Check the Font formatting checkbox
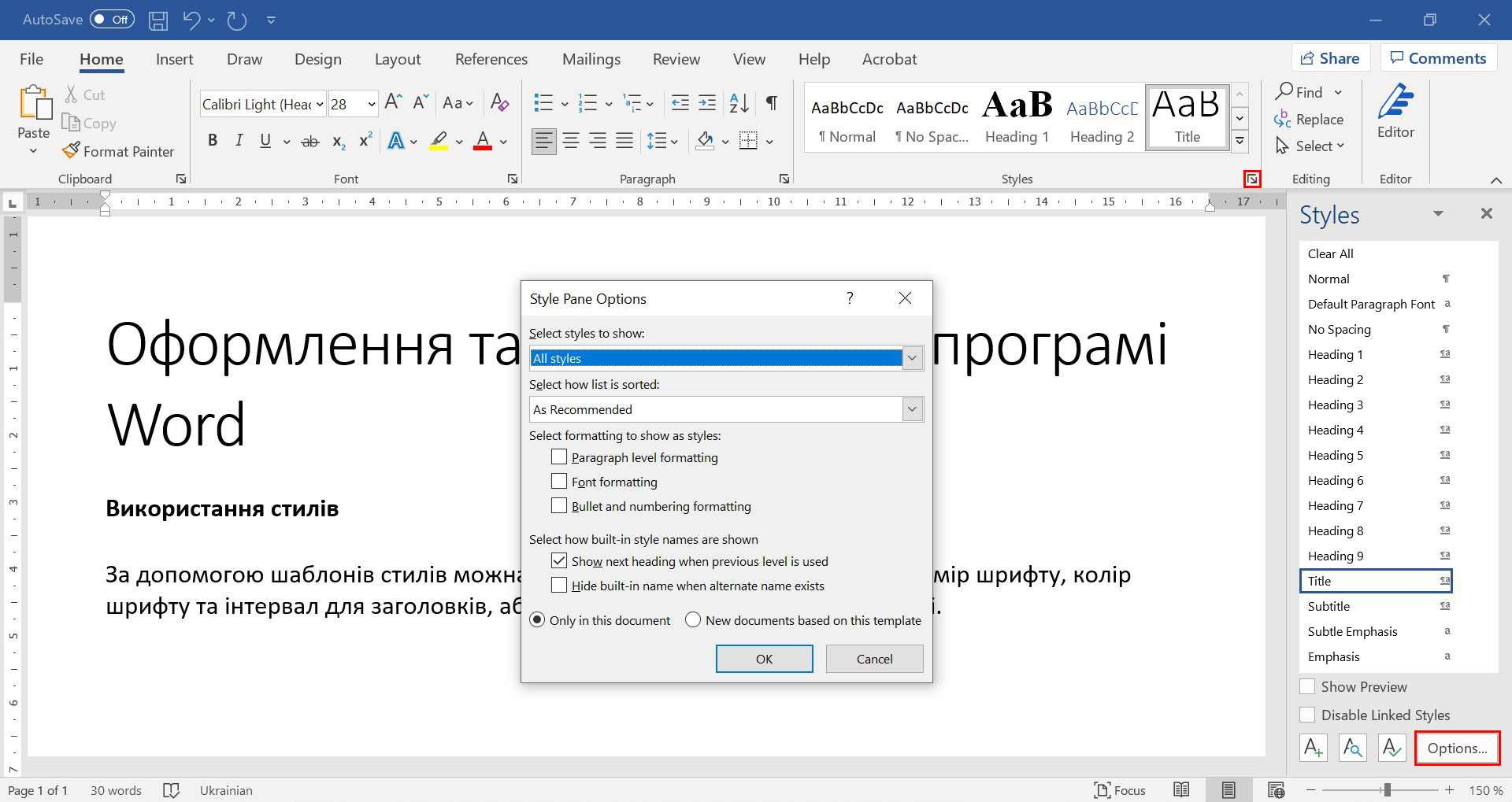Viewport: 1512px width, 802px height. point(559,481)
